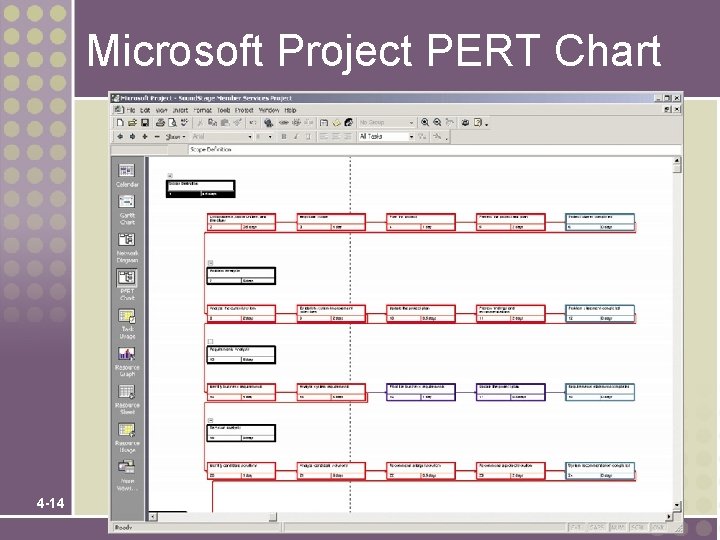Open the No Group dropdown
This screenshot has height=540, width=720.
[411, 123]
